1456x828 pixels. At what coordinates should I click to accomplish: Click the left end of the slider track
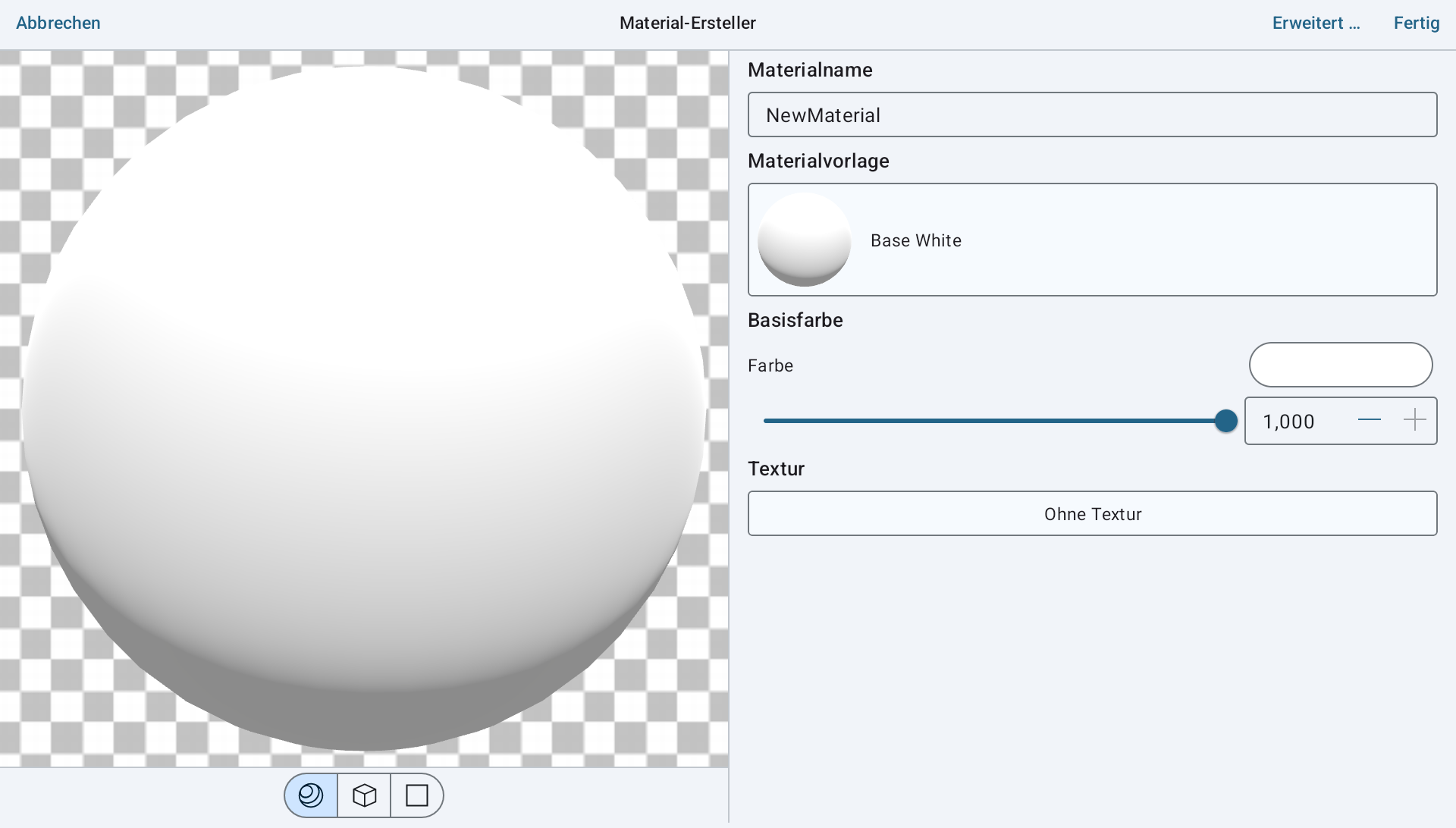tap(767, 421)
